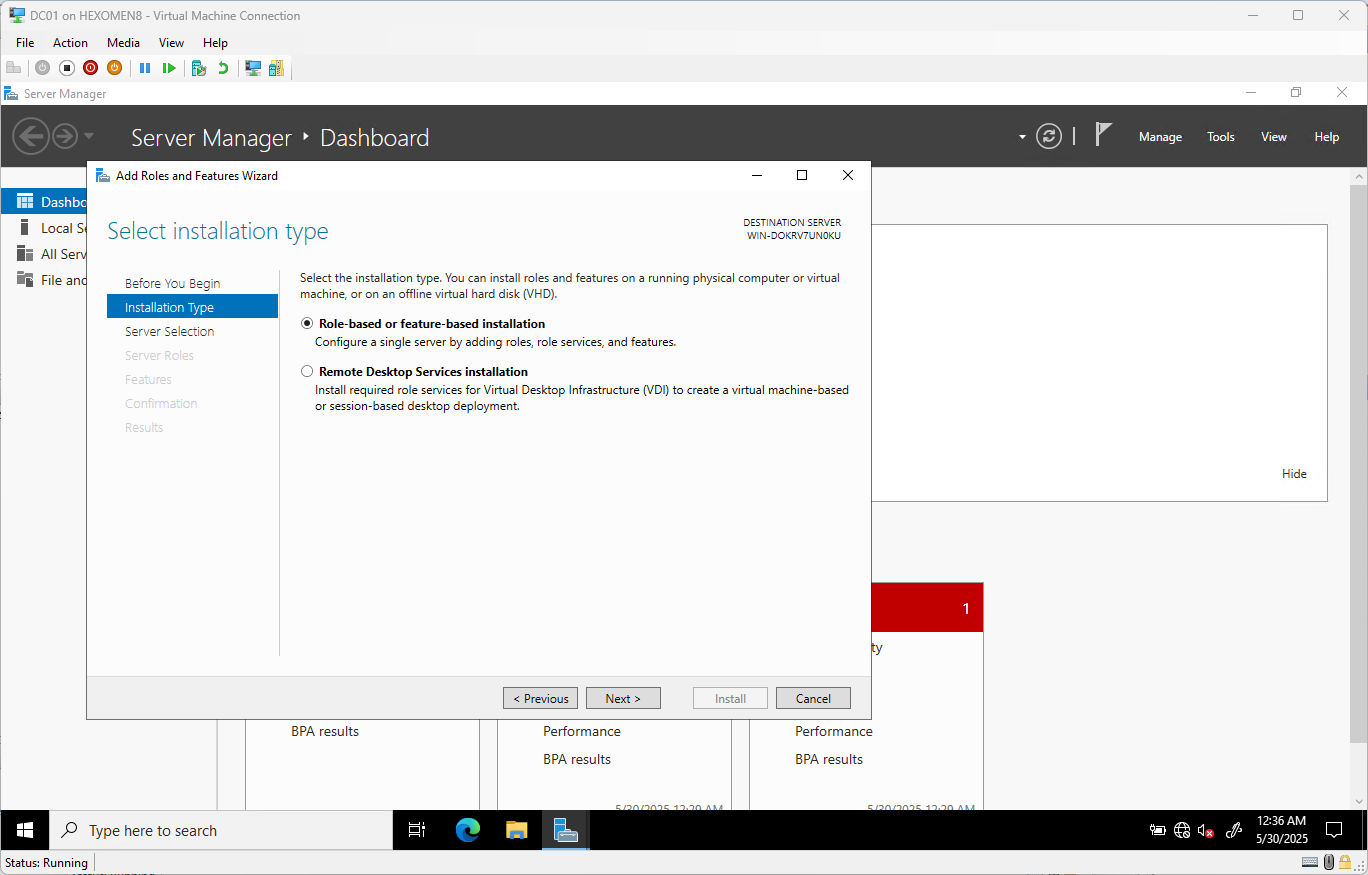Screen dimensions: 1368x875
Task: Click Performance in the middle tile
Action: (582, 731)
